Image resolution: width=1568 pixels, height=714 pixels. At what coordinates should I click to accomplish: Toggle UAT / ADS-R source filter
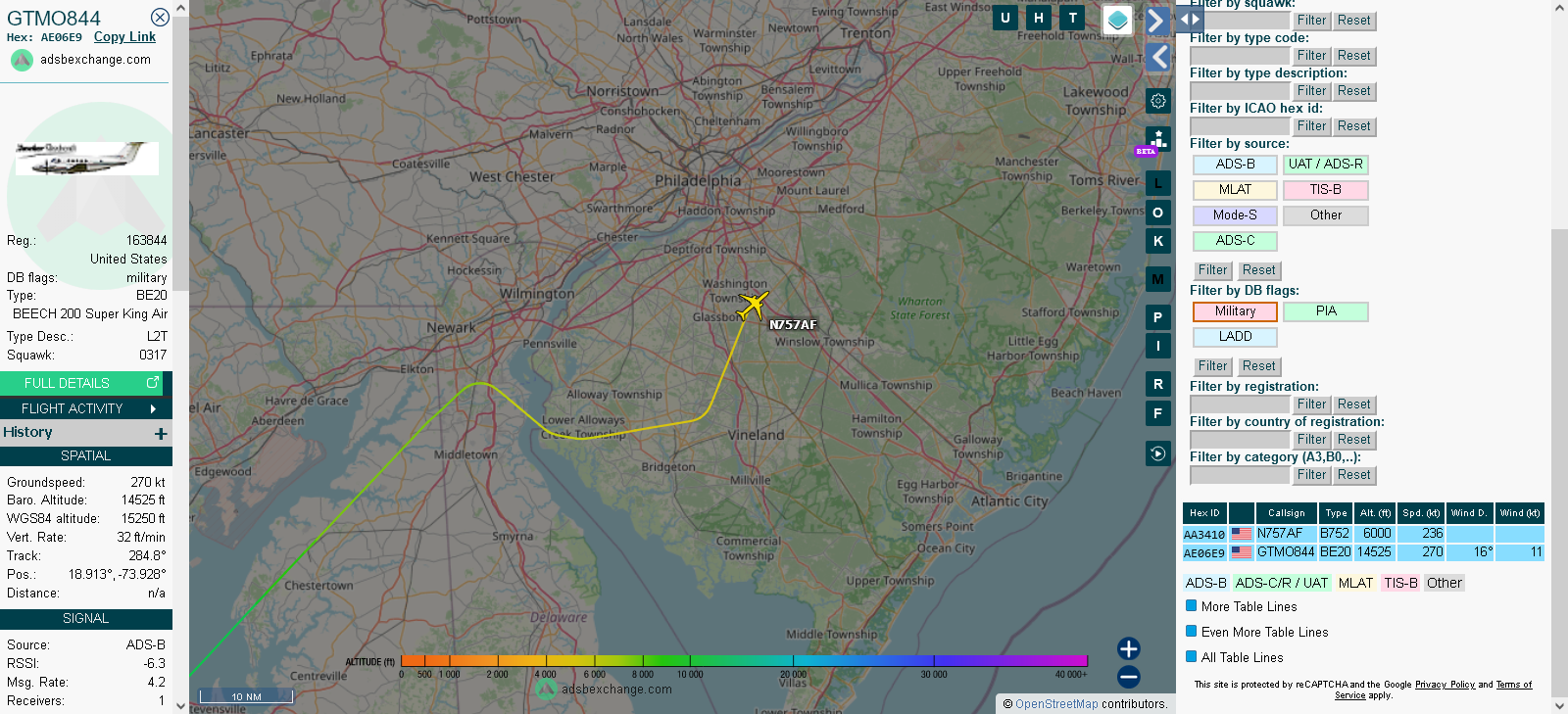[x=1326, y=165]
